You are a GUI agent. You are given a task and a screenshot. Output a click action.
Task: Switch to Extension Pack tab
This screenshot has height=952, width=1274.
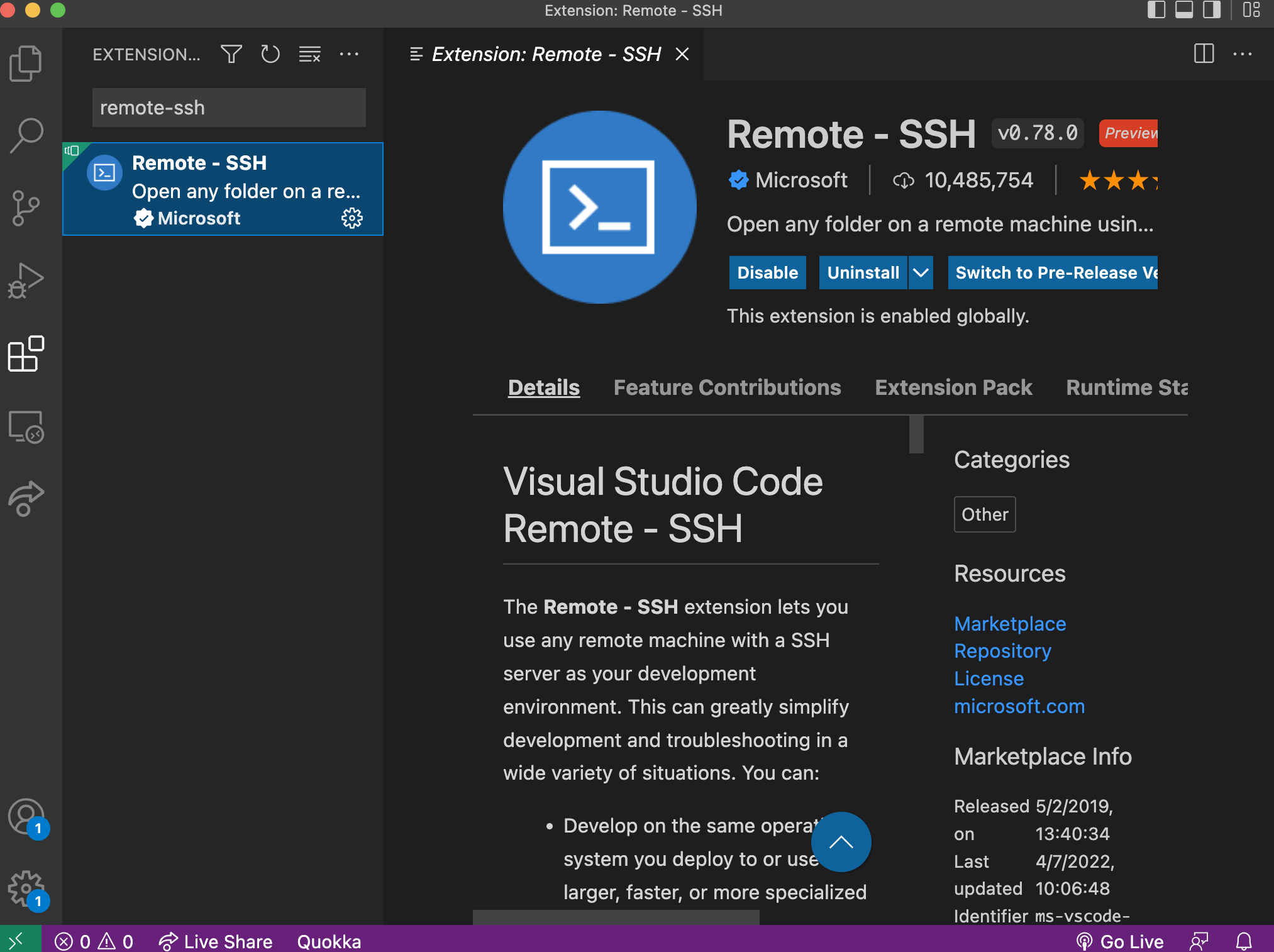[953, 387]
